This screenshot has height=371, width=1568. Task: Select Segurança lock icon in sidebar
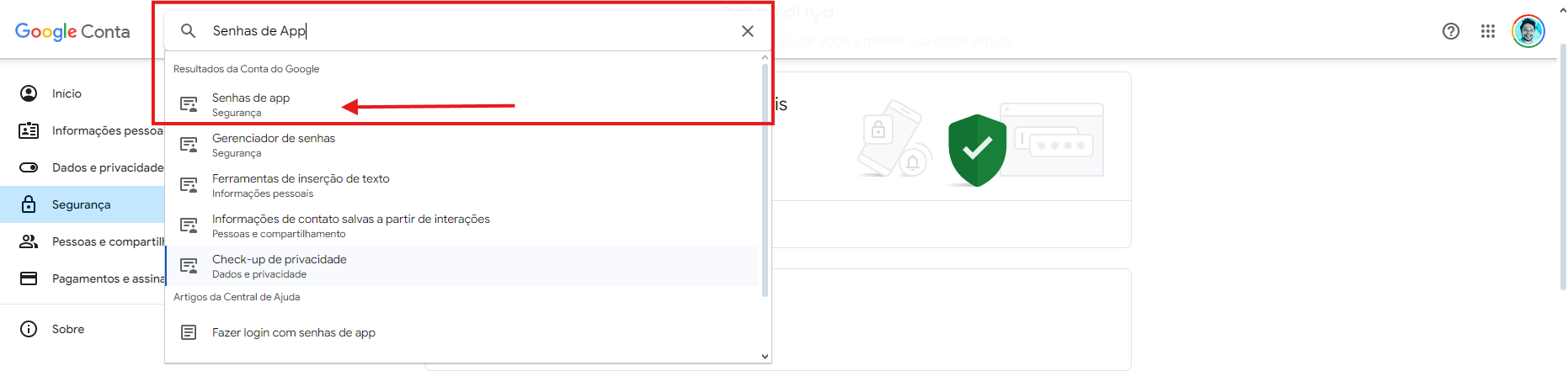pyautogui.click(x=29, y=204)
